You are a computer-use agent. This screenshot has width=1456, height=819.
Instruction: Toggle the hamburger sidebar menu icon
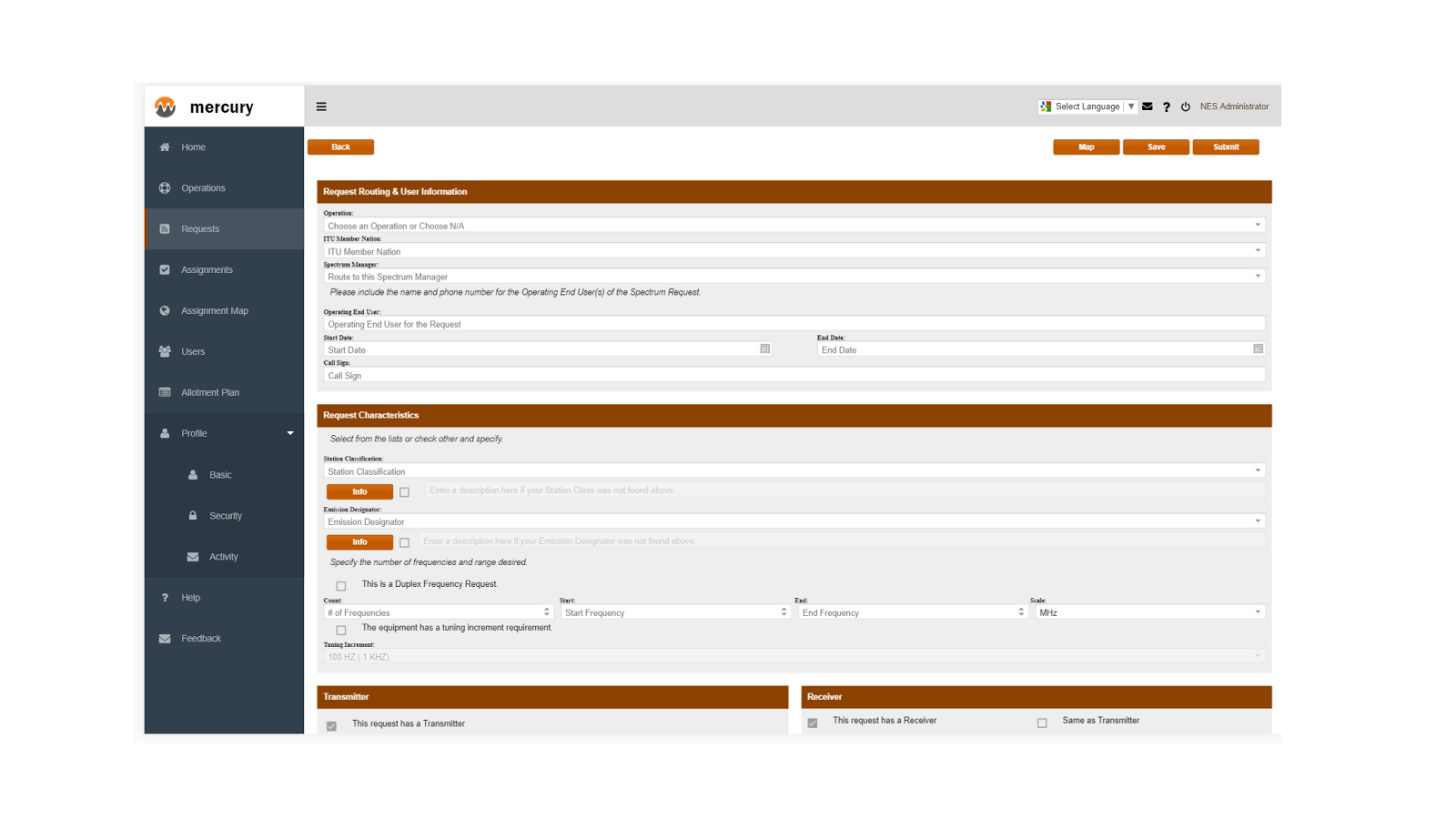tap(321, 106)
